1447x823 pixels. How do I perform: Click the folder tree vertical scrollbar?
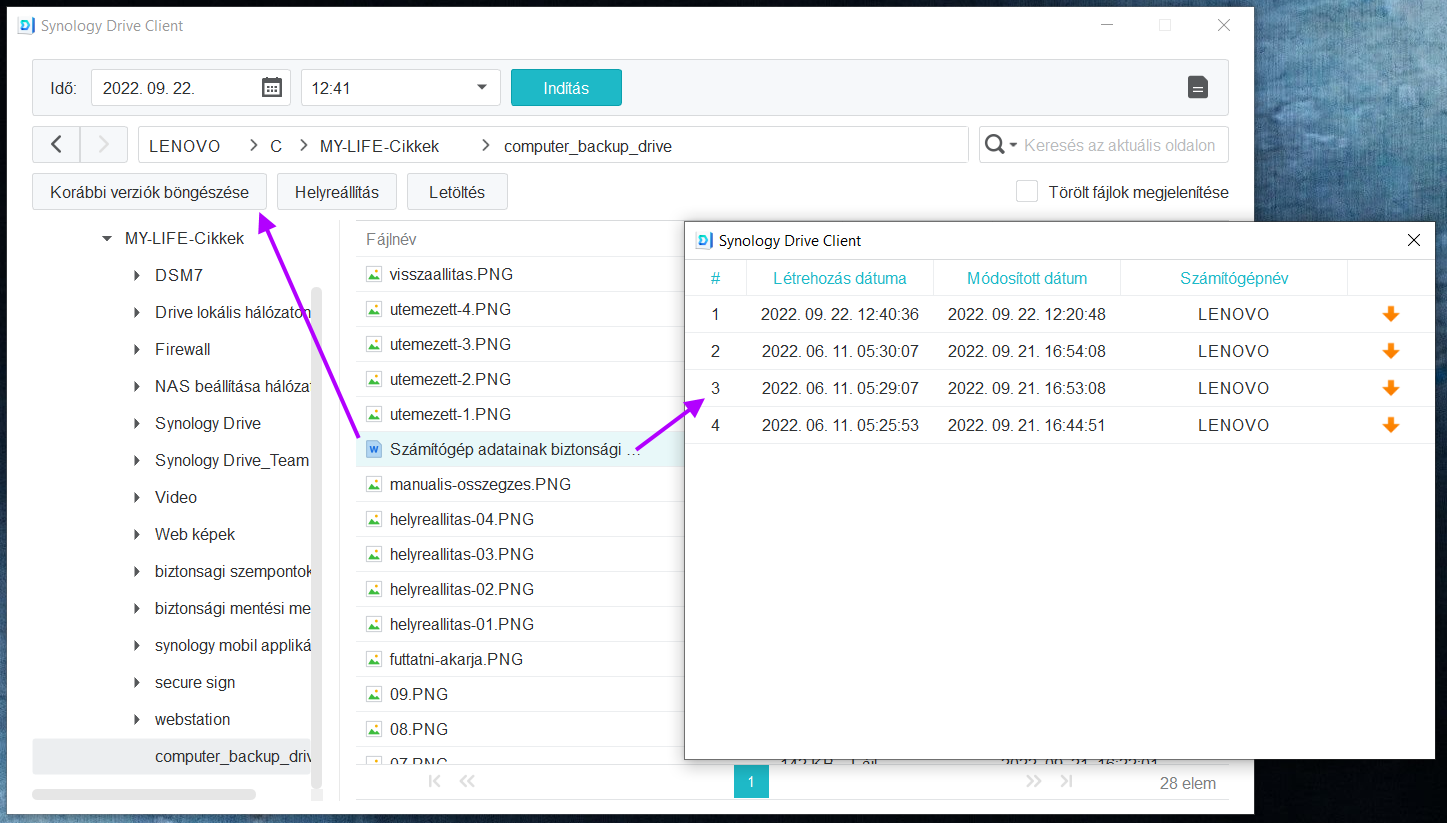point(317,540)
